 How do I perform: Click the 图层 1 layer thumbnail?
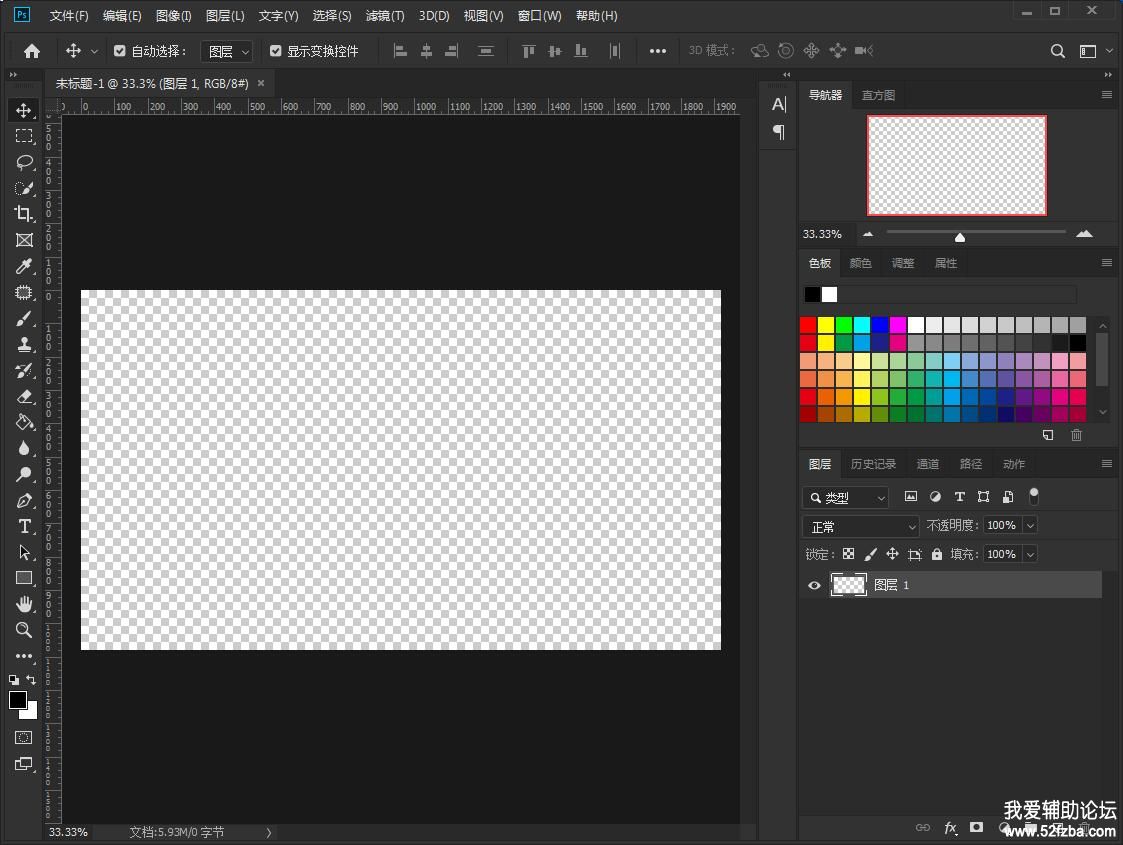(x=849, y=585)
